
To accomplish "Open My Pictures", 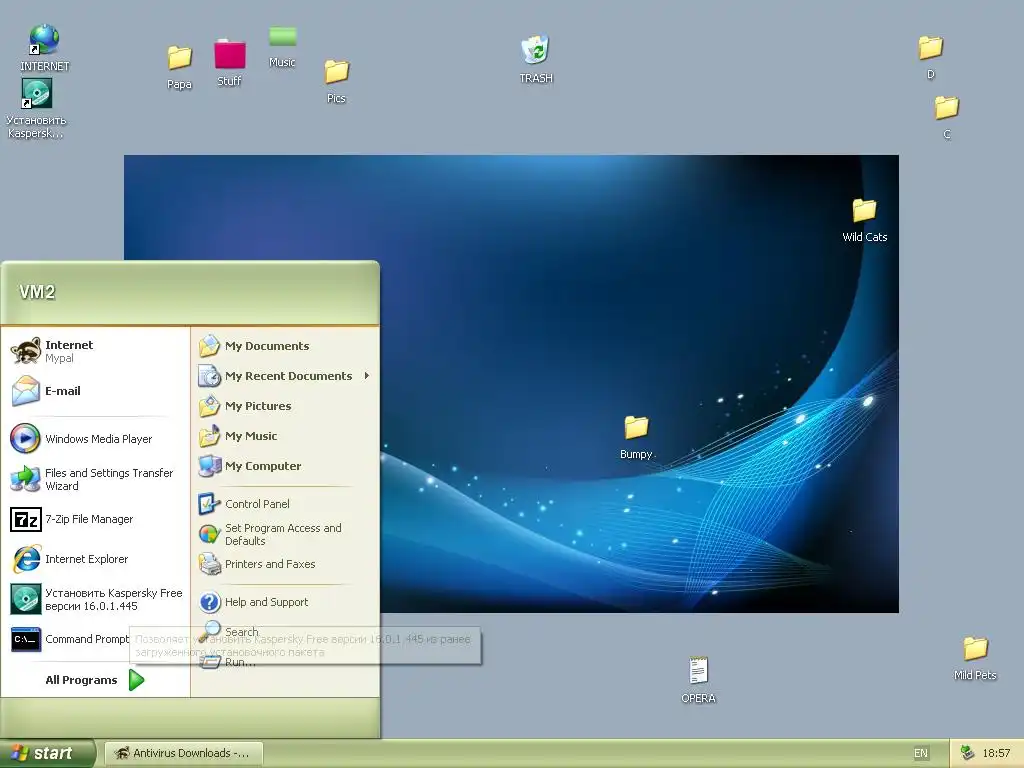I will click(x=285, y=406).
